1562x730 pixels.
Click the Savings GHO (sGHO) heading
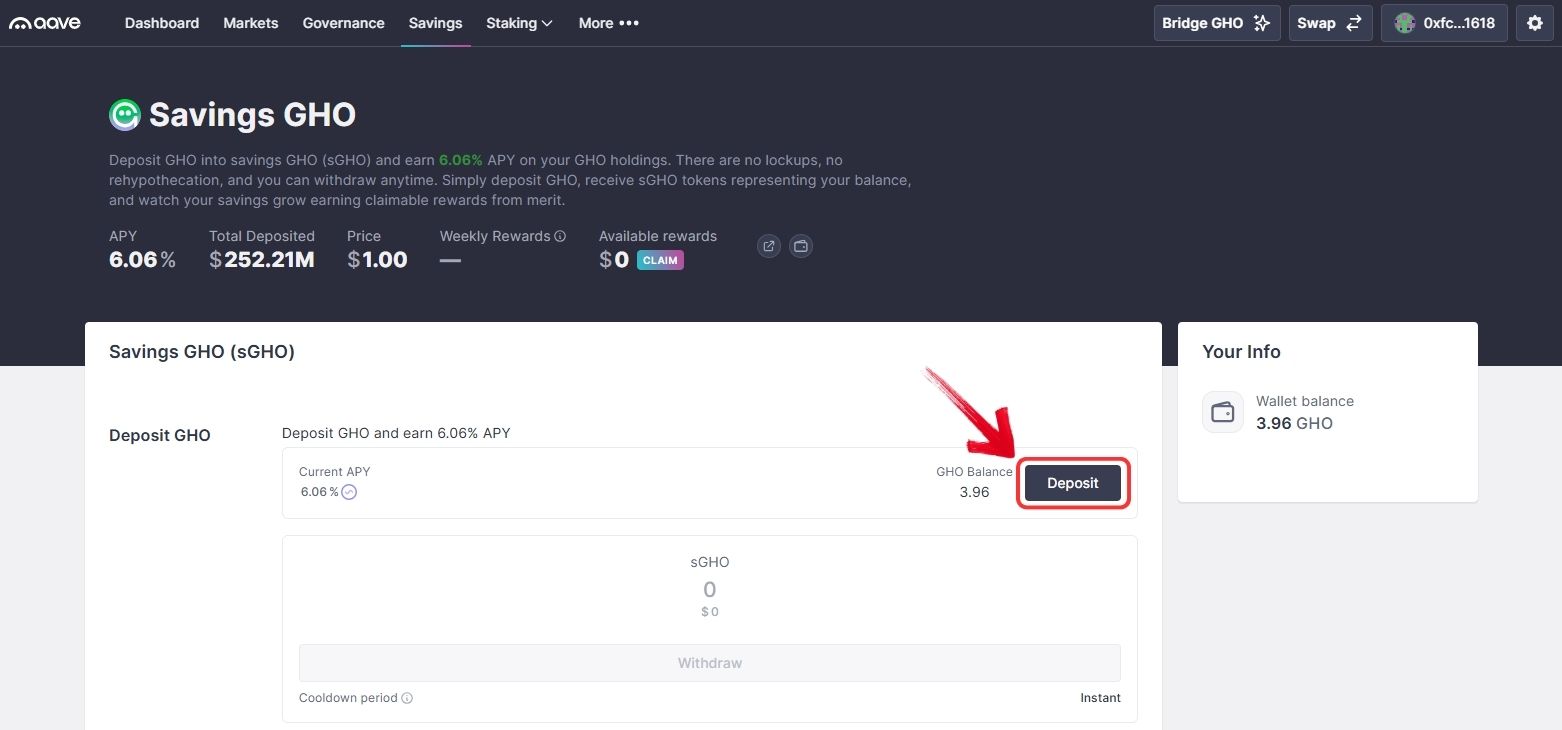[202, 352]
